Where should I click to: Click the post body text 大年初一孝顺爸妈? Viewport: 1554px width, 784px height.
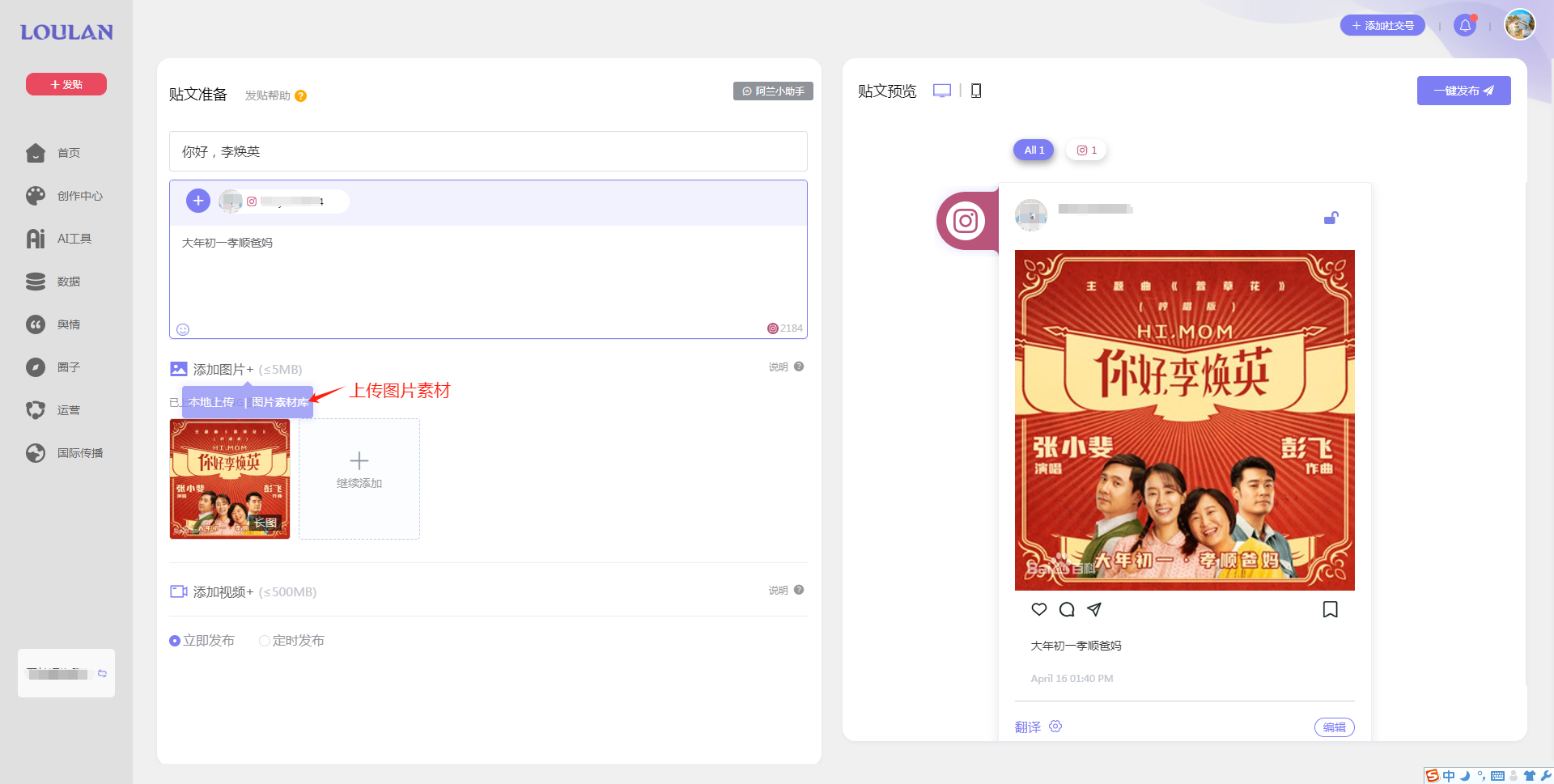[x=227, y=243]
